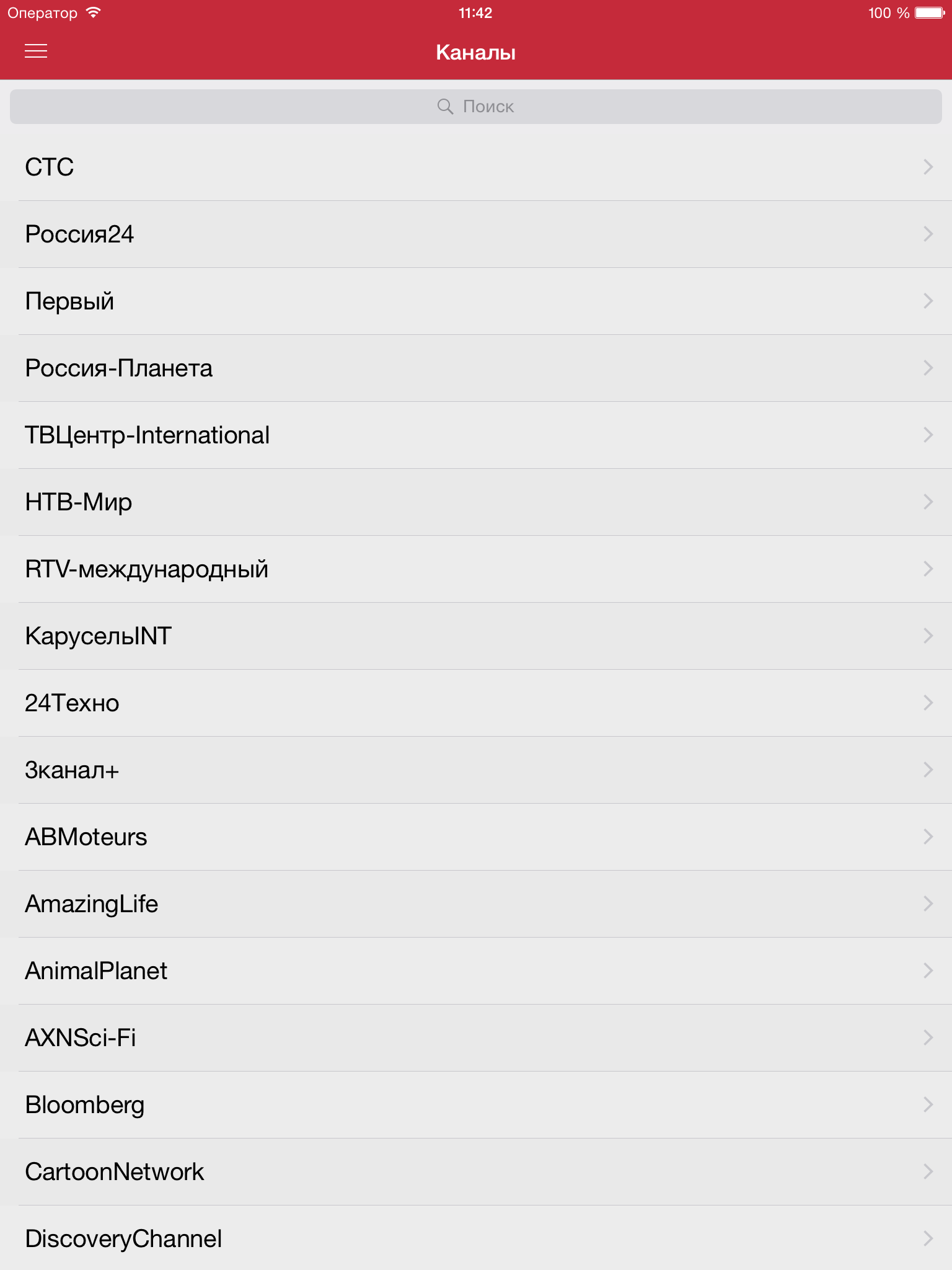
Task: Select the Россия-Планета channel
Action: click(476, 368)
